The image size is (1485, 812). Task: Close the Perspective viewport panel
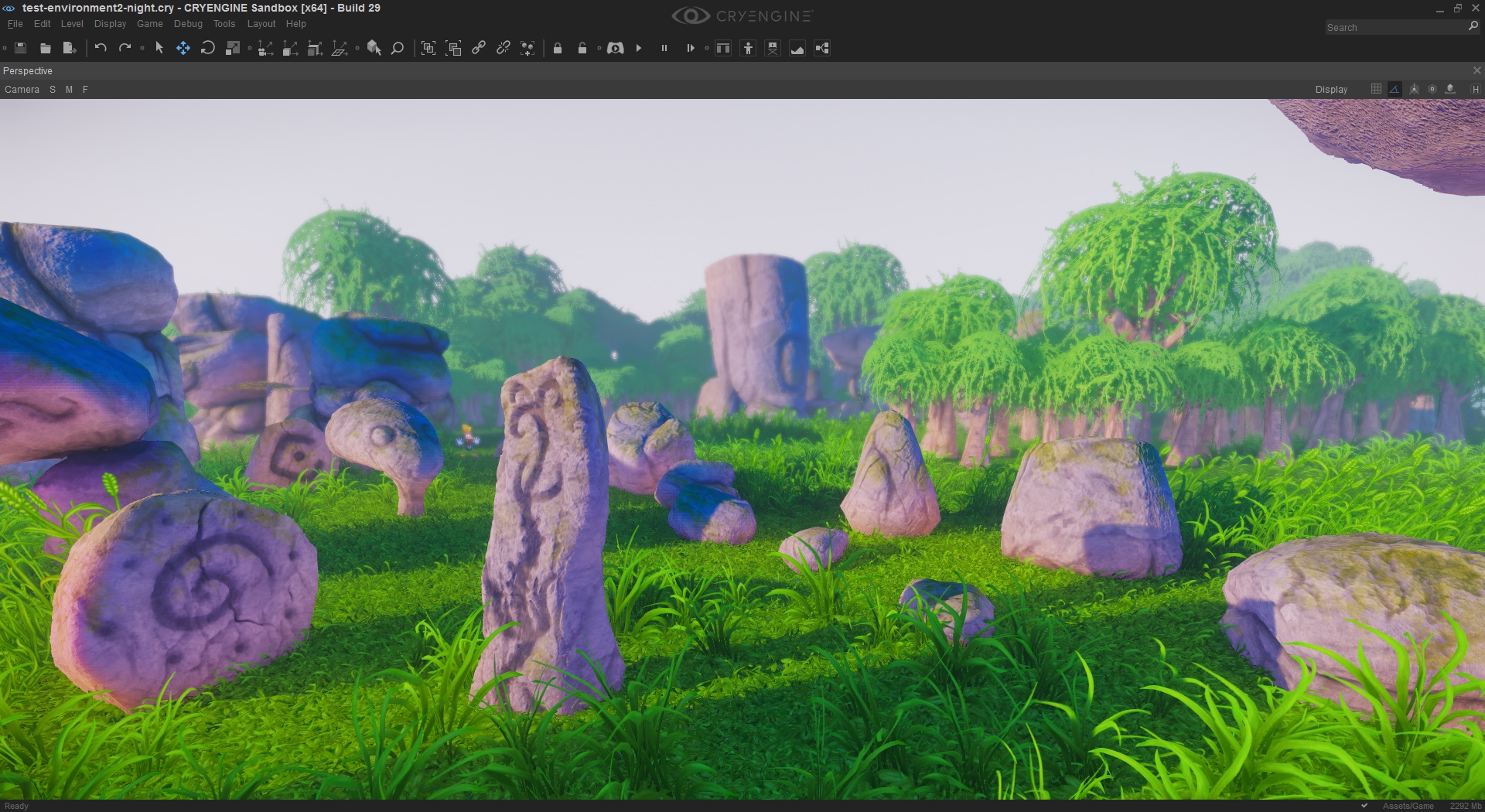click(x=1477, y=70)
